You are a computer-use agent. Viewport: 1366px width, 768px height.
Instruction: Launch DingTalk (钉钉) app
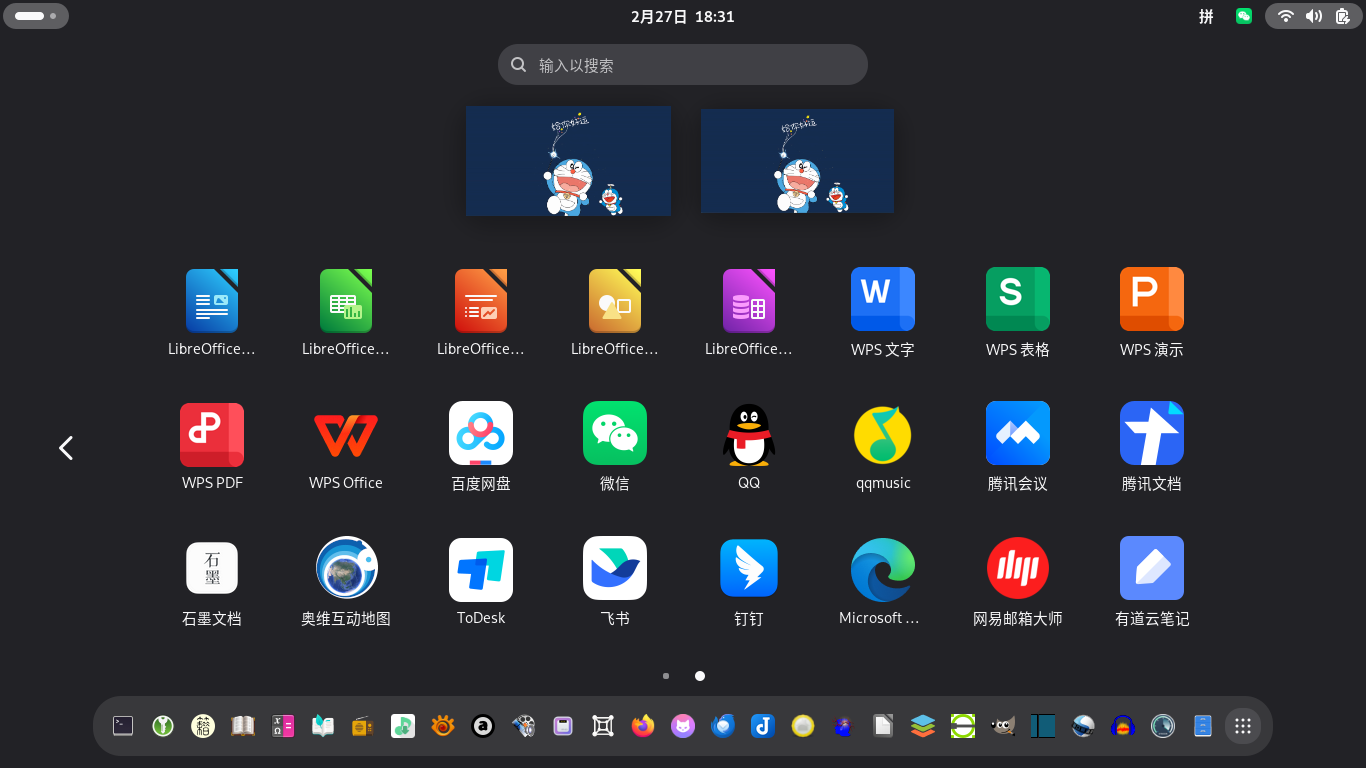tap(748, 570)
